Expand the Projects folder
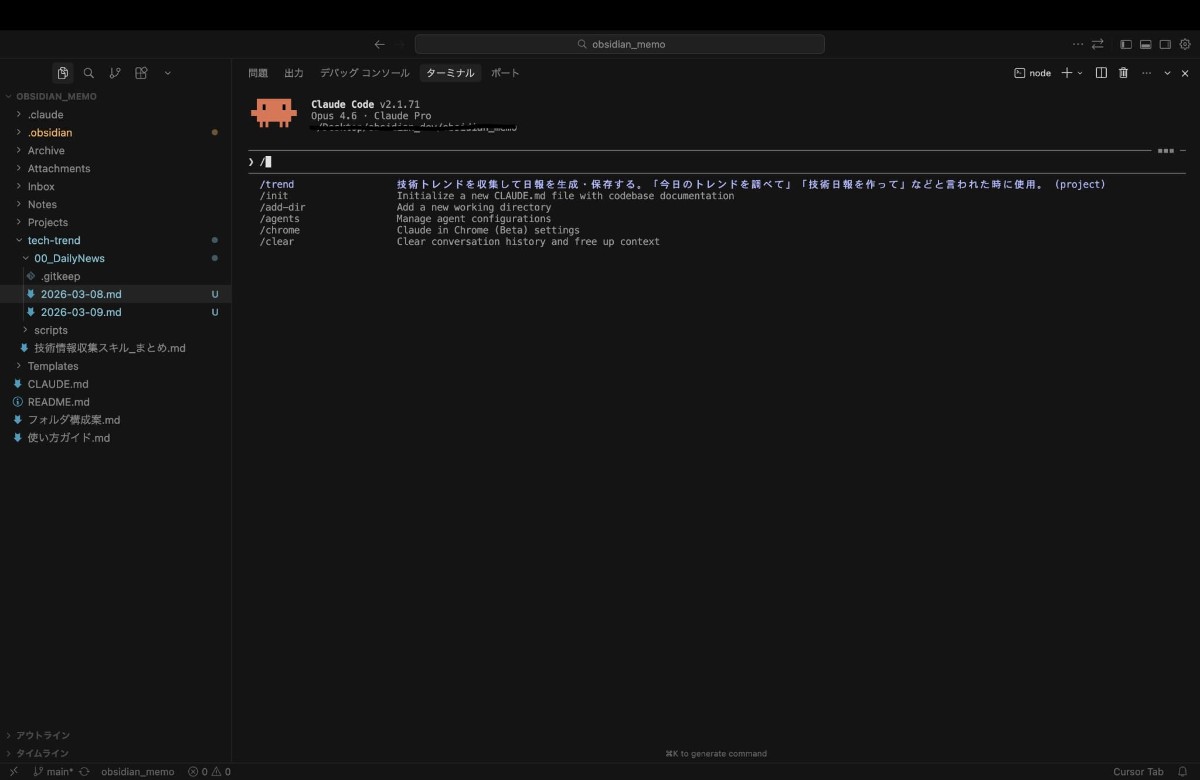This screenshot has height=780, width=1200. (x=47, y=222)
